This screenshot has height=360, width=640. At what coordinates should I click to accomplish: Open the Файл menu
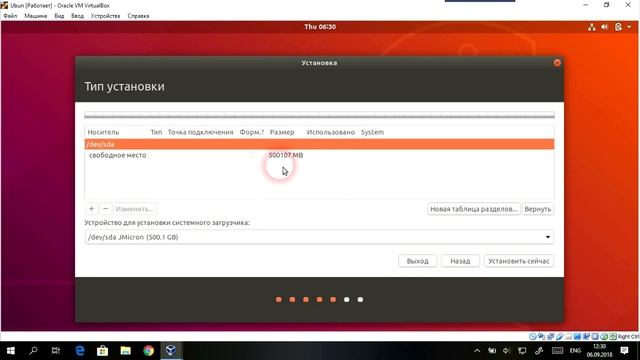(10, 16)
